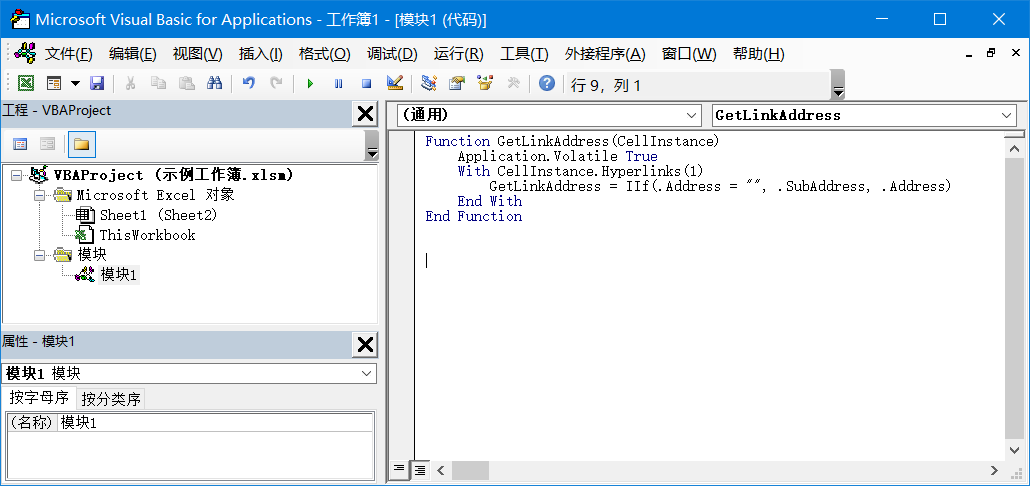Select VBAProject (示例工作簿.xlsm) root node
This screenshot has width=1030, height=486.
click(x=173, y=175)
